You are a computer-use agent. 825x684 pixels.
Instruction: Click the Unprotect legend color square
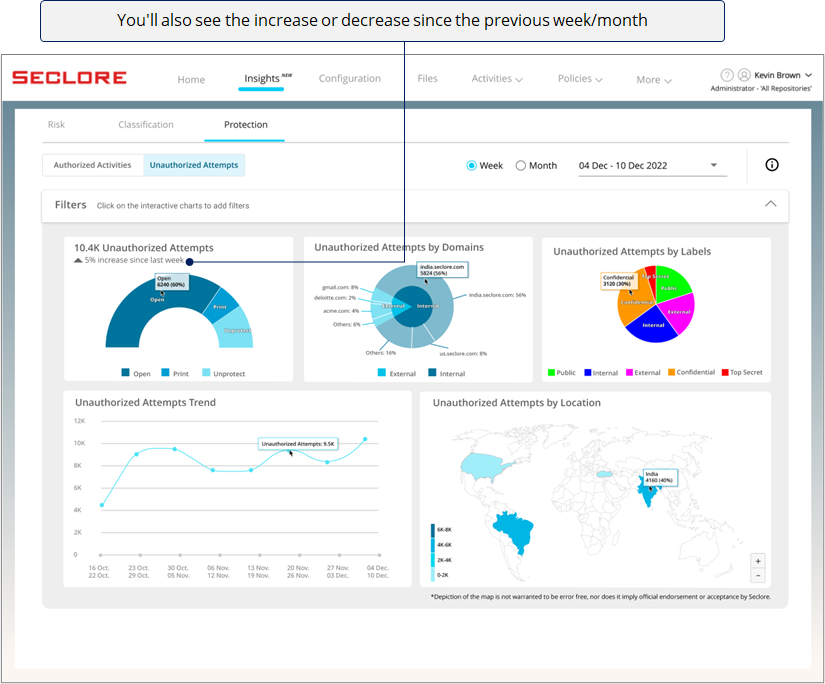(x=206, y=373)
